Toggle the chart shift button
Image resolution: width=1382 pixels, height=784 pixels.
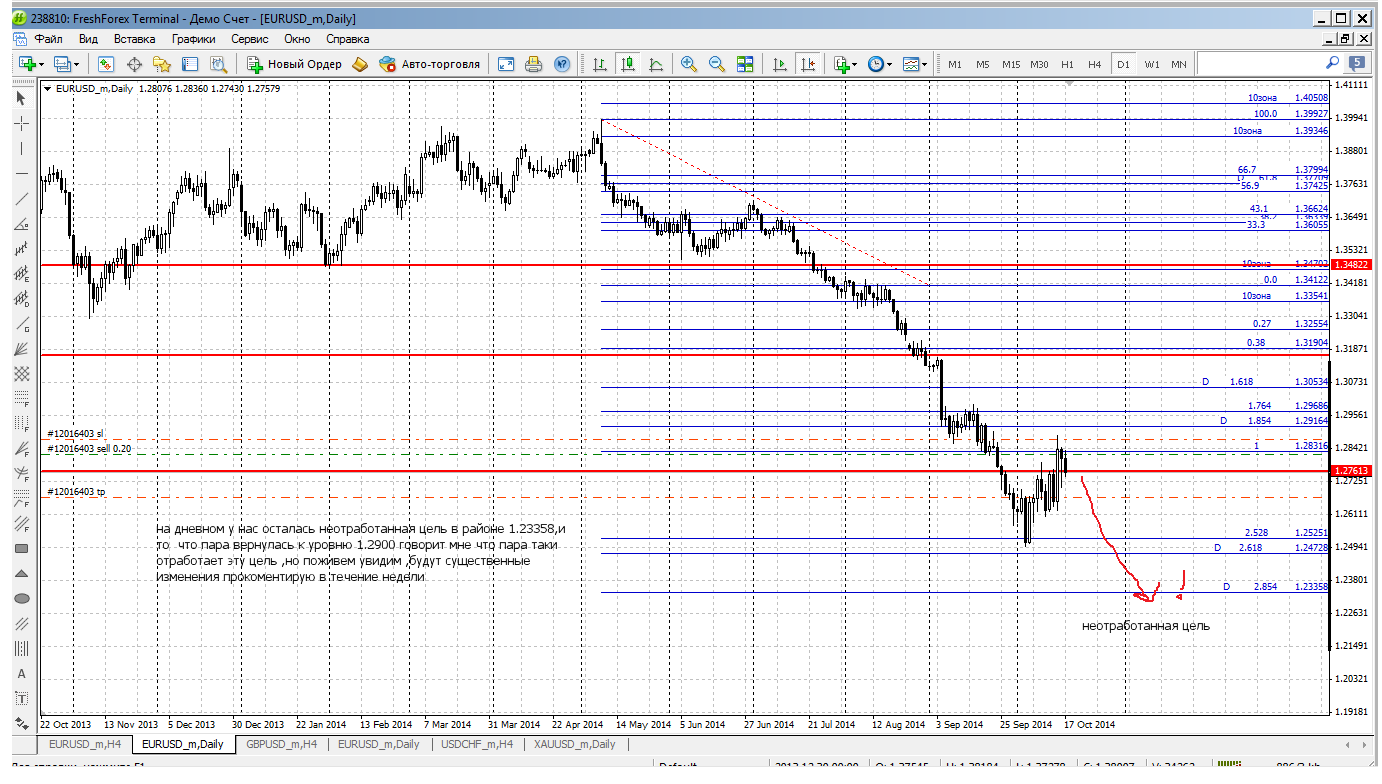pos(808,64)
